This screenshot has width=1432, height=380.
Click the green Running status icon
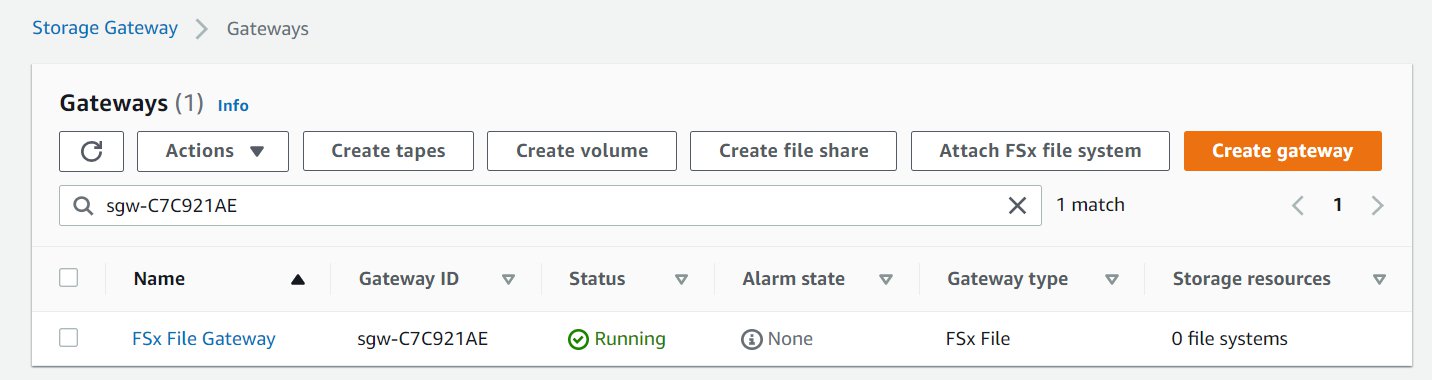[578, 339]
